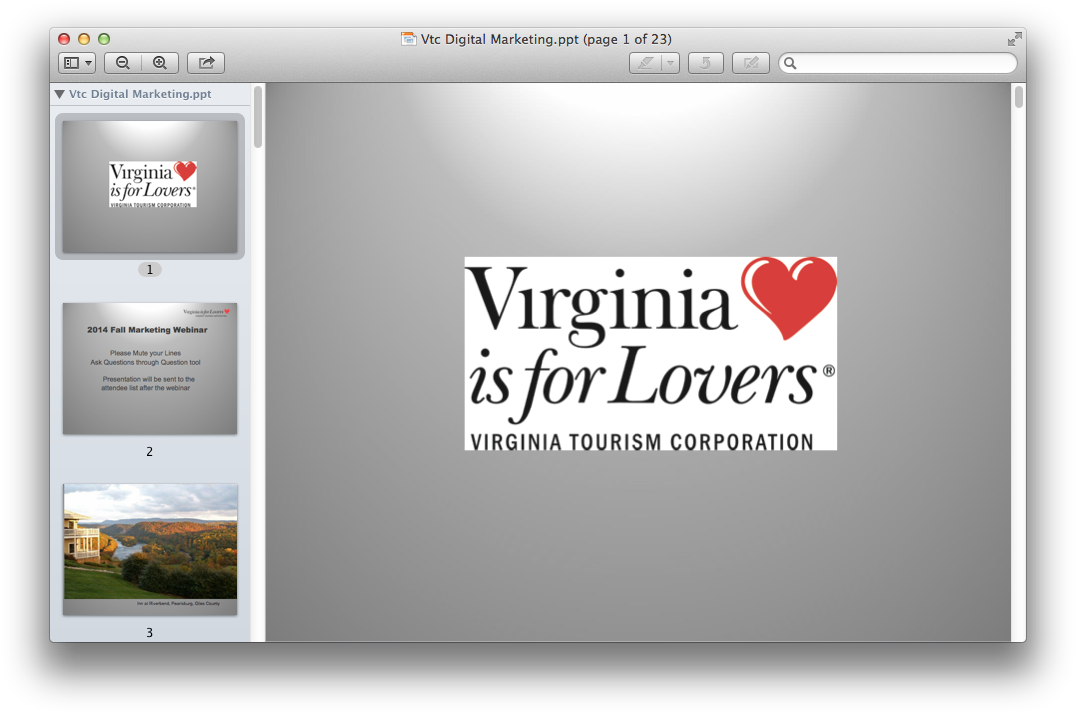The height and width of the screenshot is (713, 1075).
Task: Click the document icon in title bar
Action: [x=408, y=39]
